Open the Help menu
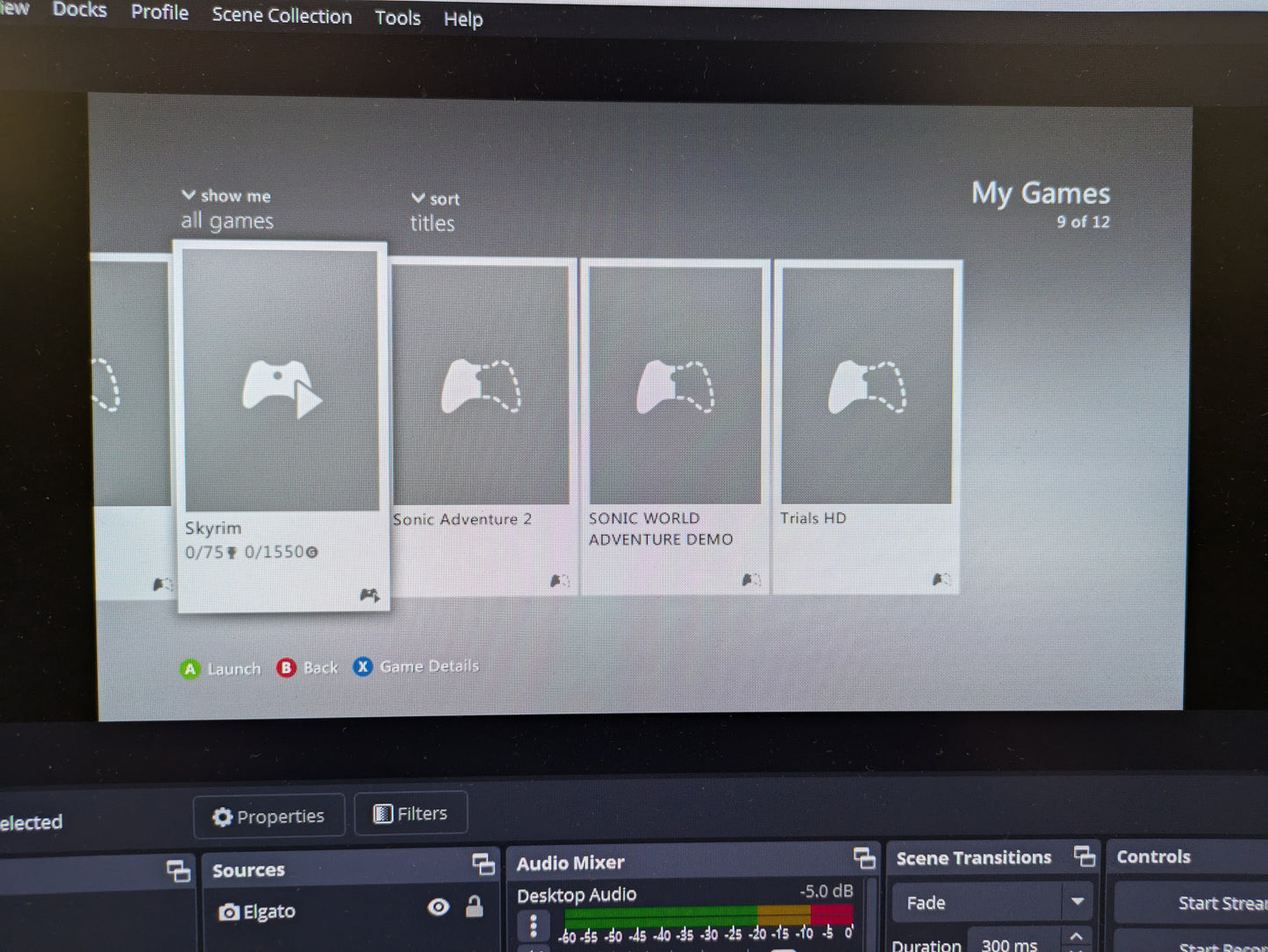The width and height of the screenshot is (1268, 952). pos(463,19)
